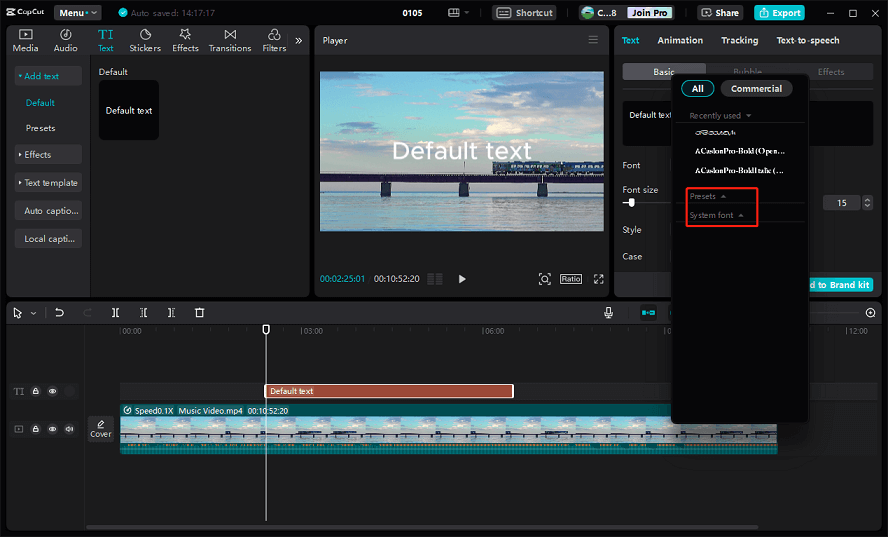Select the cursor pointer tool
Image resolution: width=888 pixels, height=537 pixels.
18,313
